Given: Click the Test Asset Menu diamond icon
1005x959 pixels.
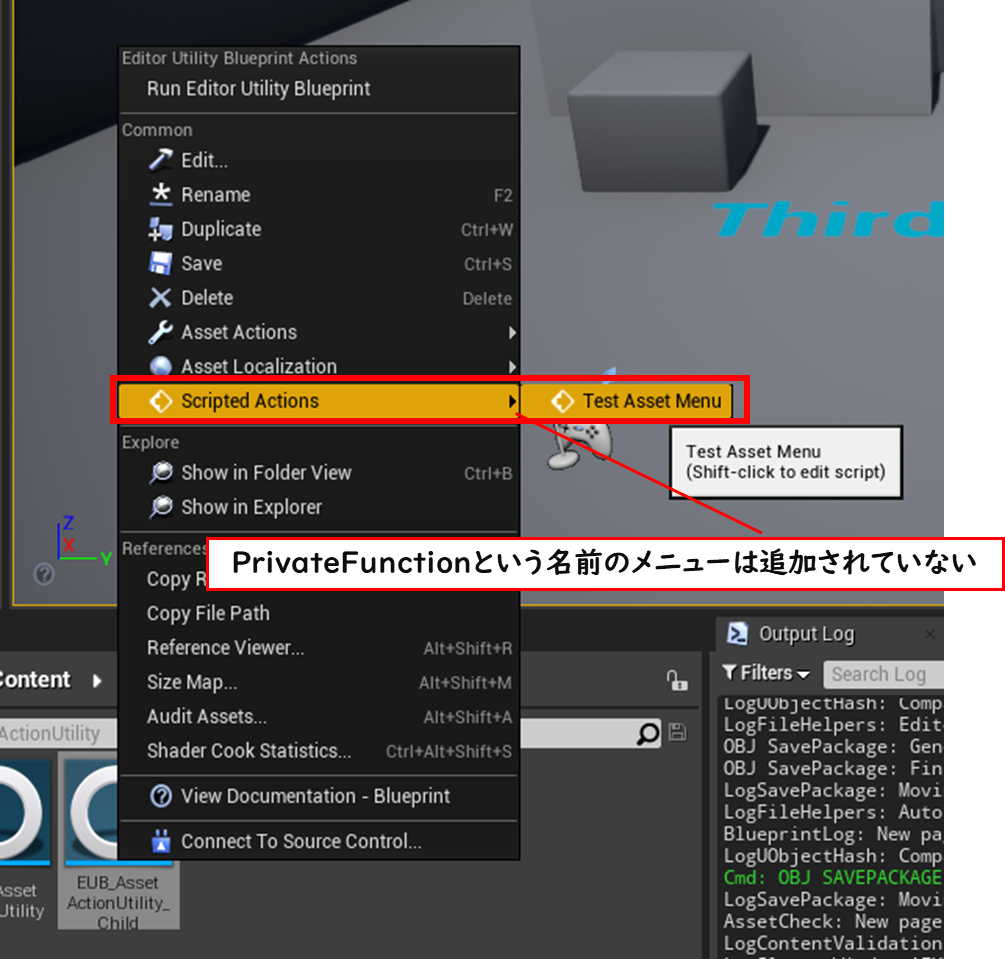Looking at the screenshot, I should pos(562,401).
